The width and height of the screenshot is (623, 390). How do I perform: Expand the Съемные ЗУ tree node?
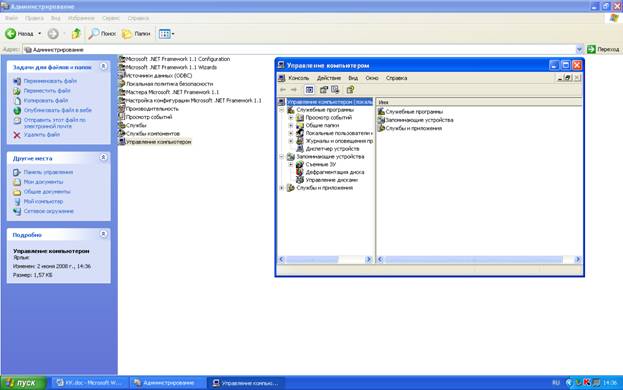(x=291, y=164)
